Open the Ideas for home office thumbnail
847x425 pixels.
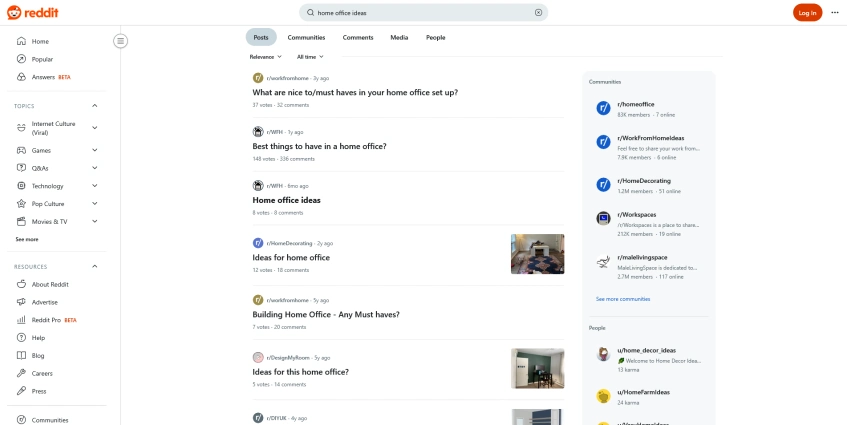pos(537,254)
